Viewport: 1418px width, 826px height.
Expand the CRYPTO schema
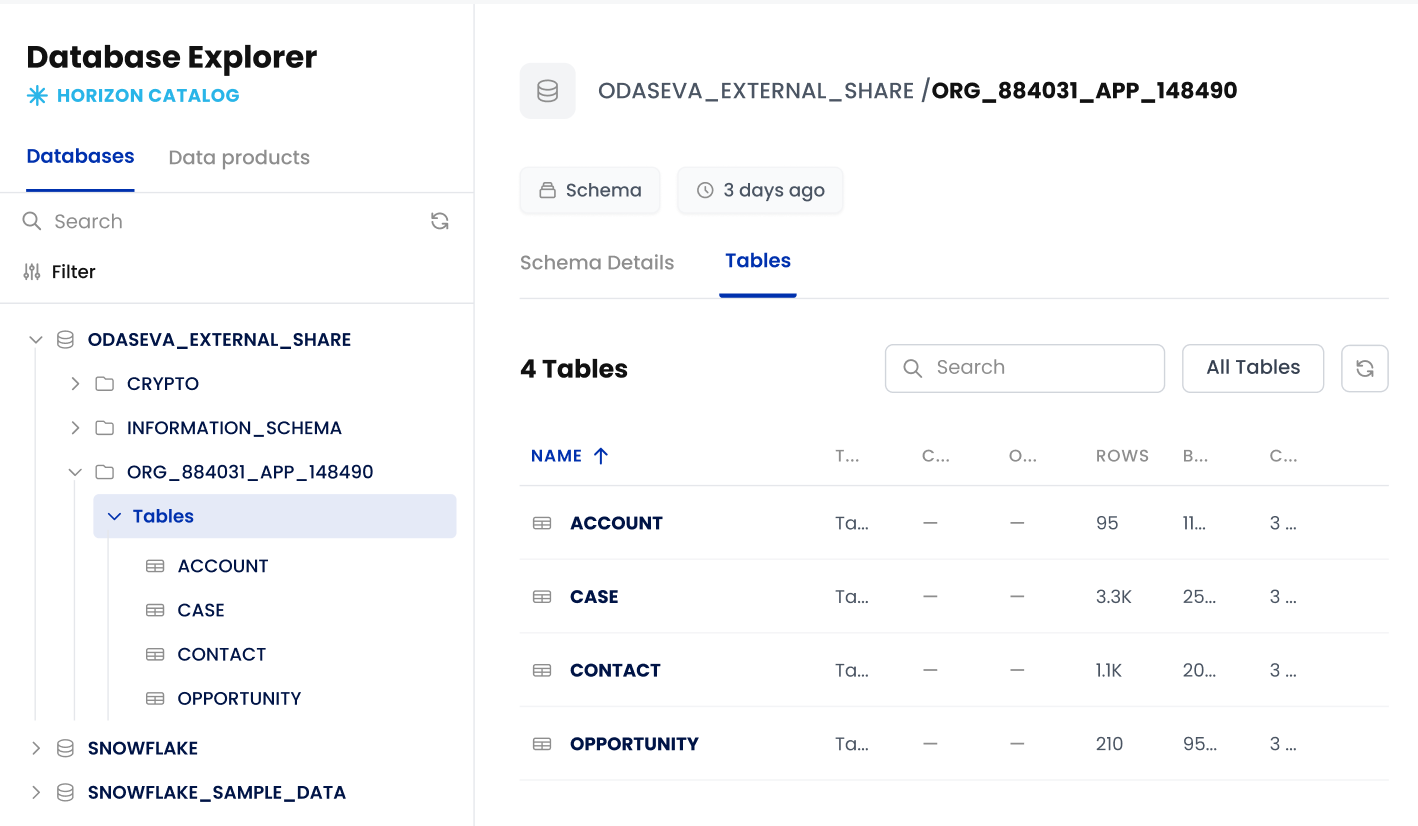pyautogui.click(x=75, y=384)
